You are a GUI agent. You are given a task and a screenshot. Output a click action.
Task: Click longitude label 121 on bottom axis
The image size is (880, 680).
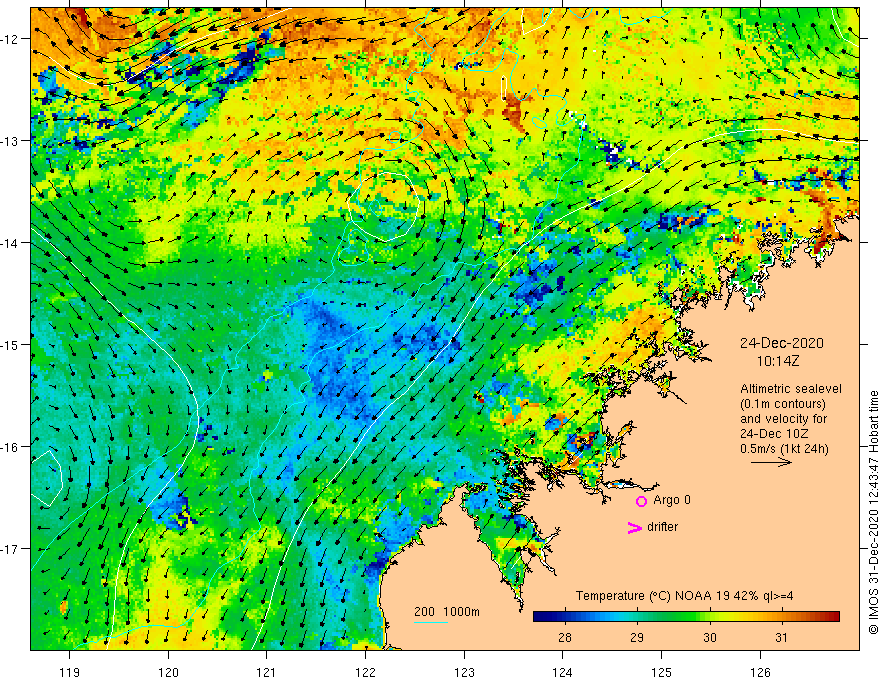point(266,672)
